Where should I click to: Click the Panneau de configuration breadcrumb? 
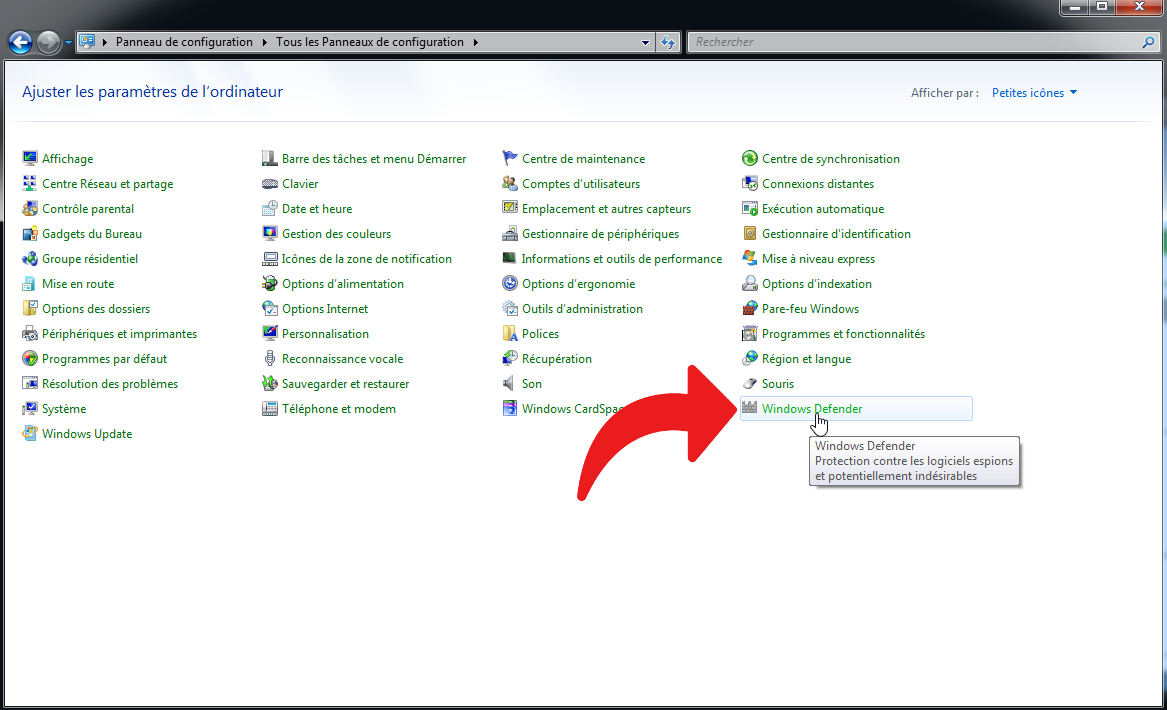pos(184,42)
